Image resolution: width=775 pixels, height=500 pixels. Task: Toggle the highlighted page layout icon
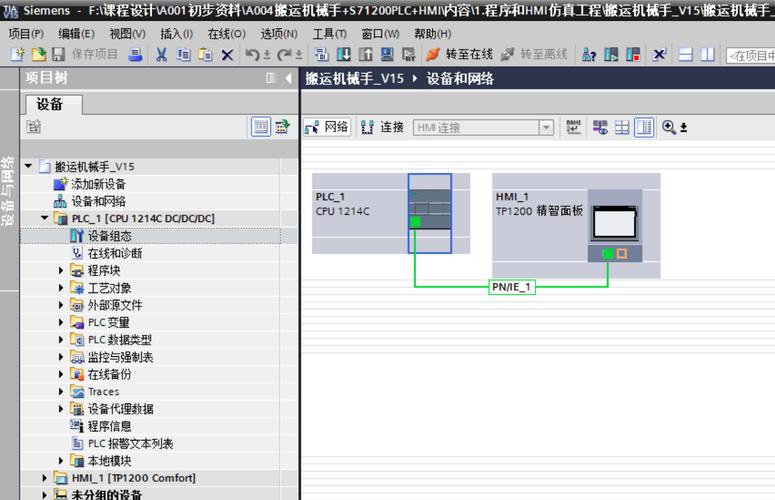644,127
